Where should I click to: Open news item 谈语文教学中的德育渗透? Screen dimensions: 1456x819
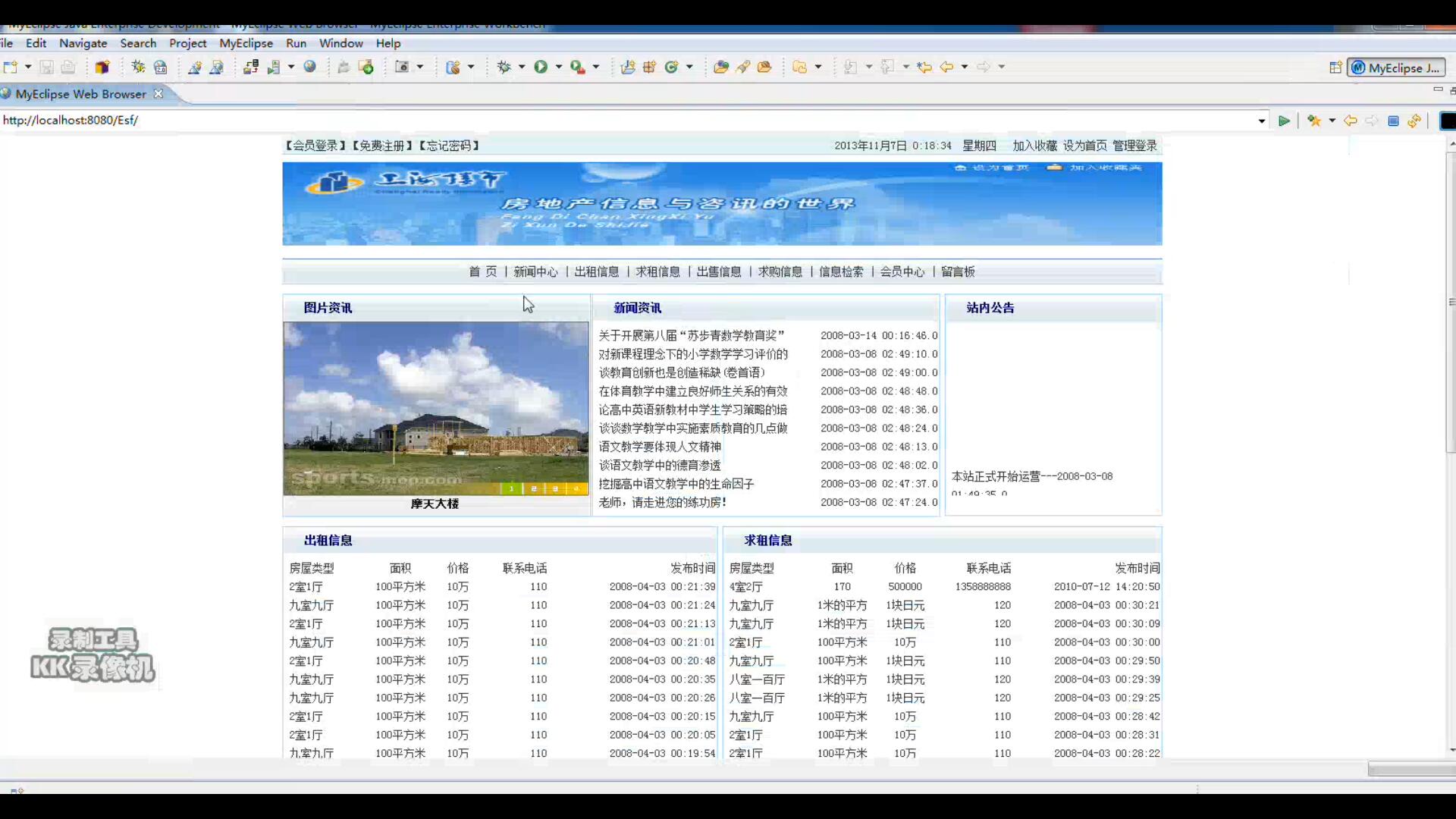coord(660,466)
